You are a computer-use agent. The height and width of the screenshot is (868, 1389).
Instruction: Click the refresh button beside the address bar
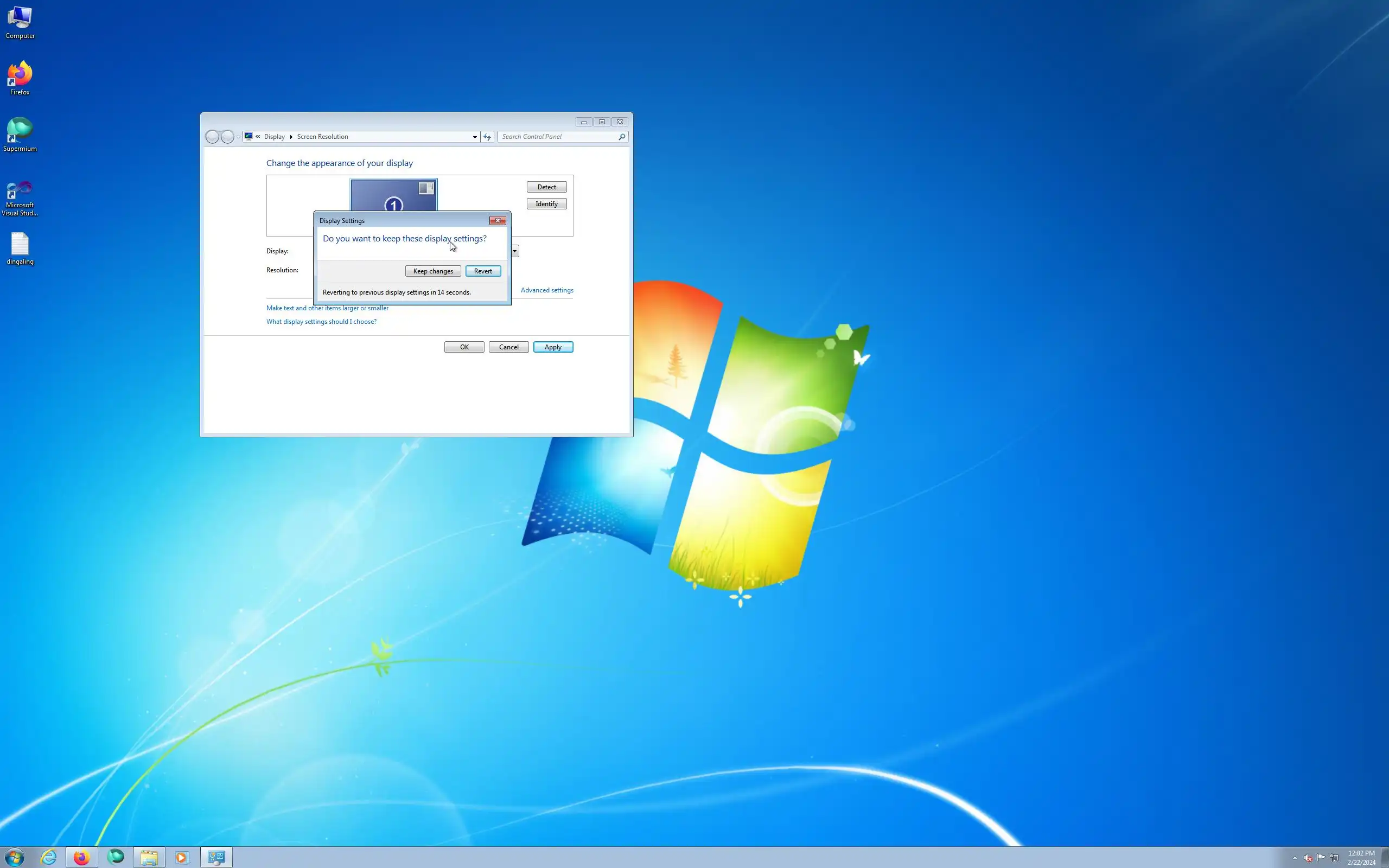click(x=487, y=137)
